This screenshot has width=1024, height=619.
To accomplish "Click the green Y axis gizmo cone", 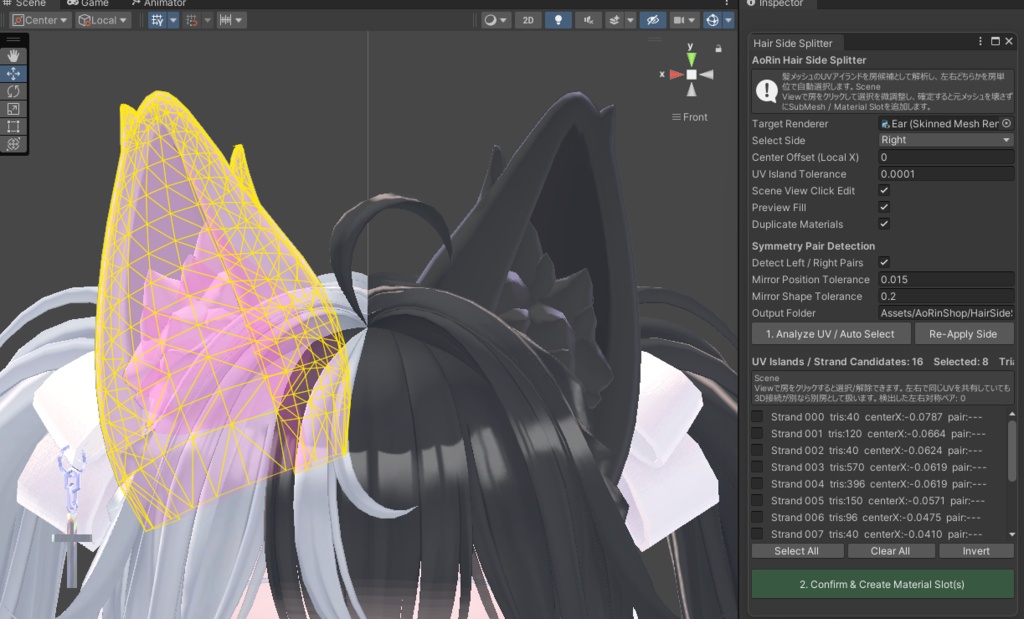I will pos(691,60).
